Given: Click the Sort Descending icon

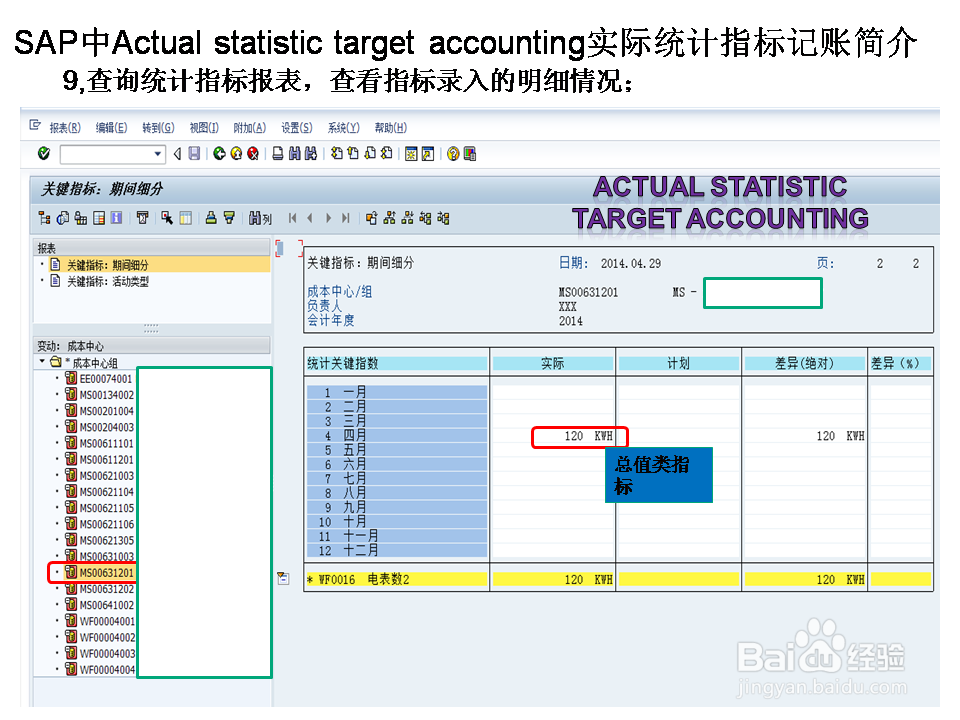Looking at the screenshot, I should [x=229, y=218].
